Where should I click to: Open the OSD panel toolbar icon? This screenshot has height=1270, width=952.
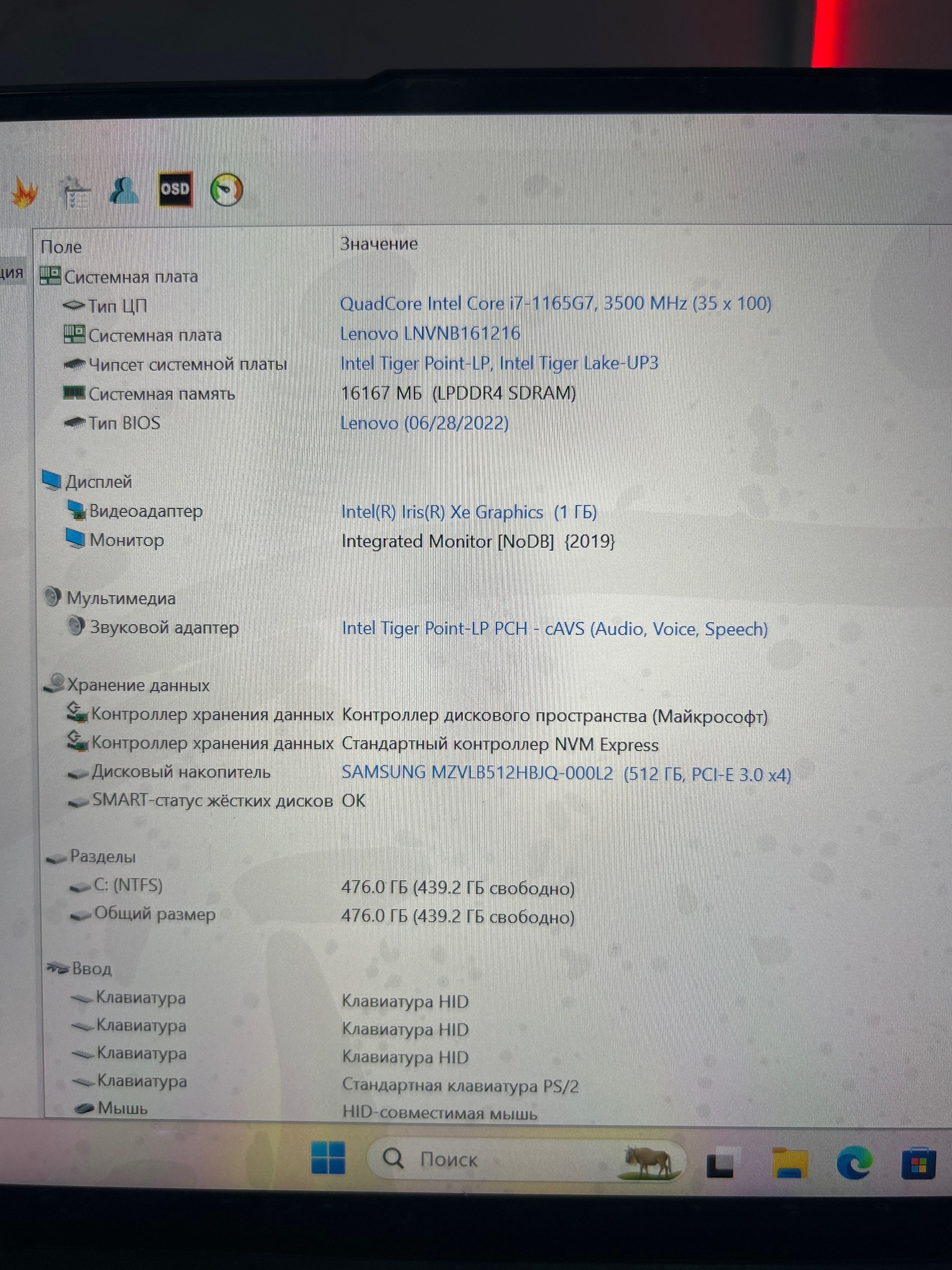[175, 189]
